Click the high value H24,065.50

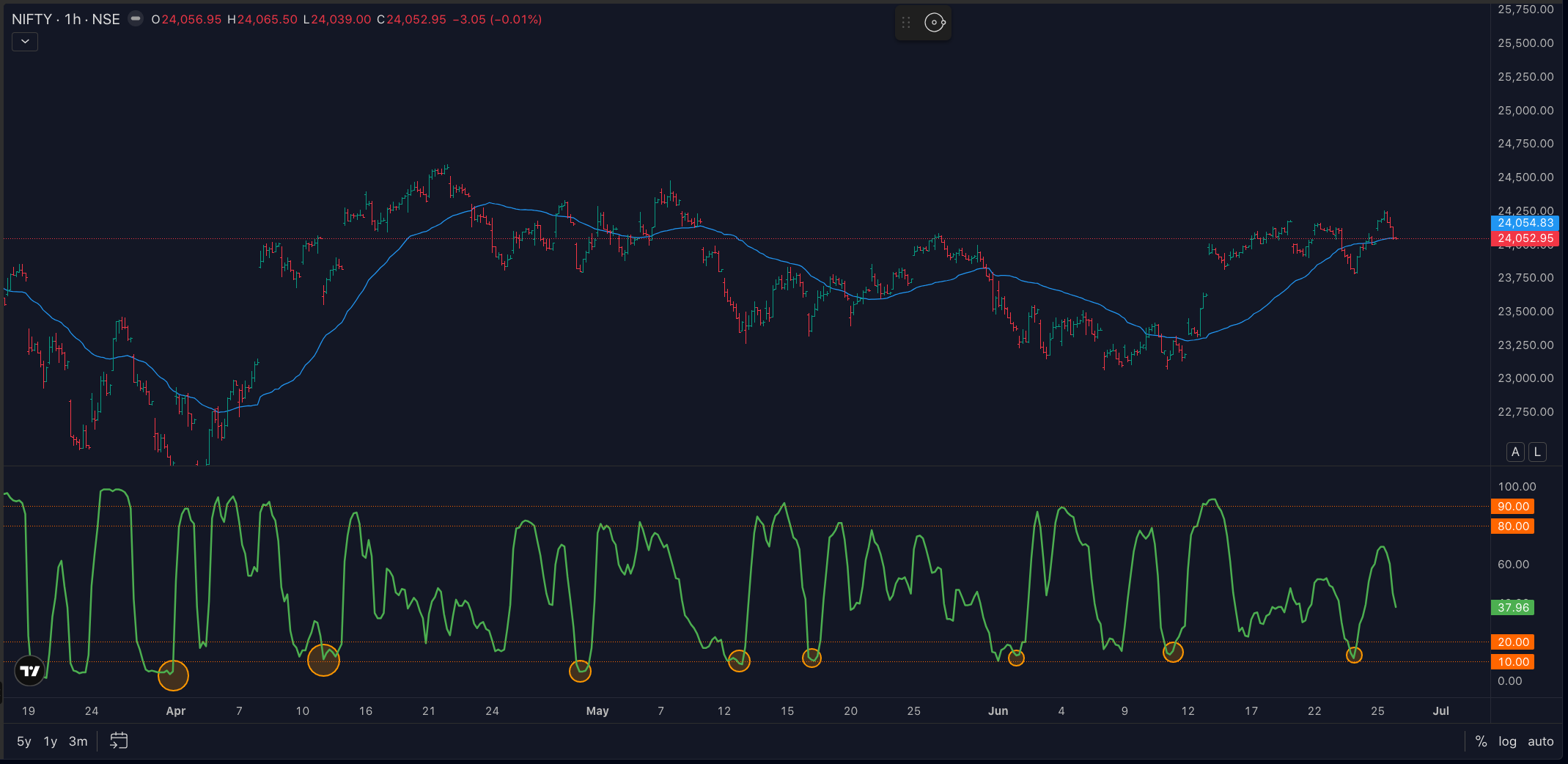262,19
